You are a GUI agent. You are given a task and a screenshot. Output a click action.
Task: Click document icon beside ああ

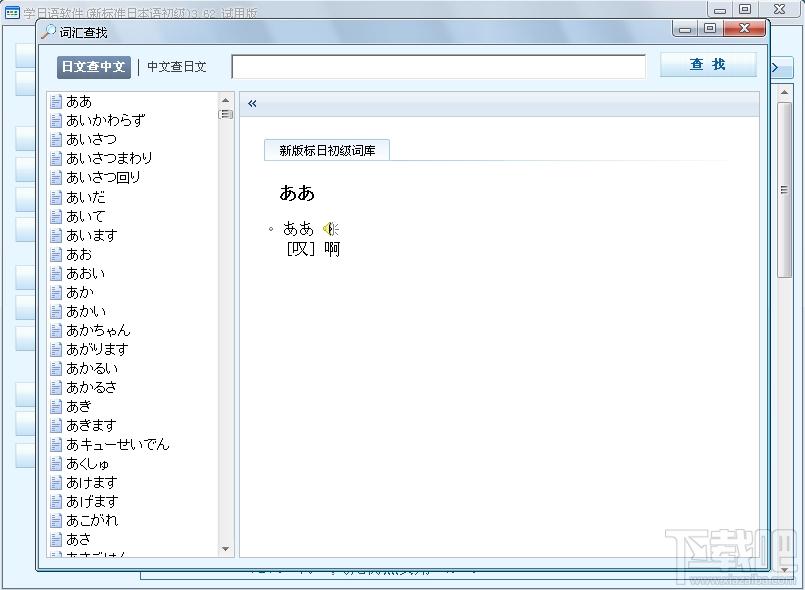[x=56, y=102]
